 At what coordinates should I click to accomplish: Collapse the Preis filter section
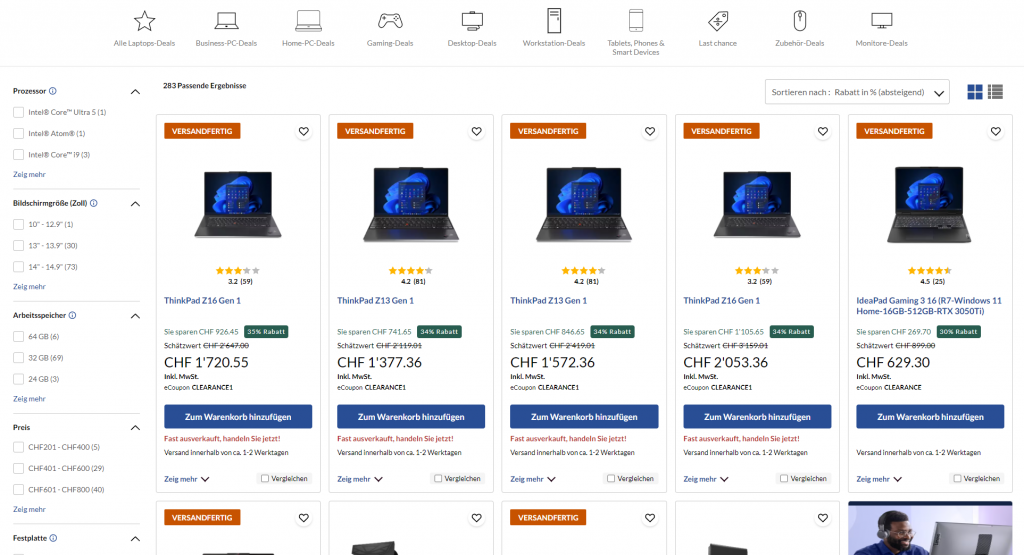(135, 428)
